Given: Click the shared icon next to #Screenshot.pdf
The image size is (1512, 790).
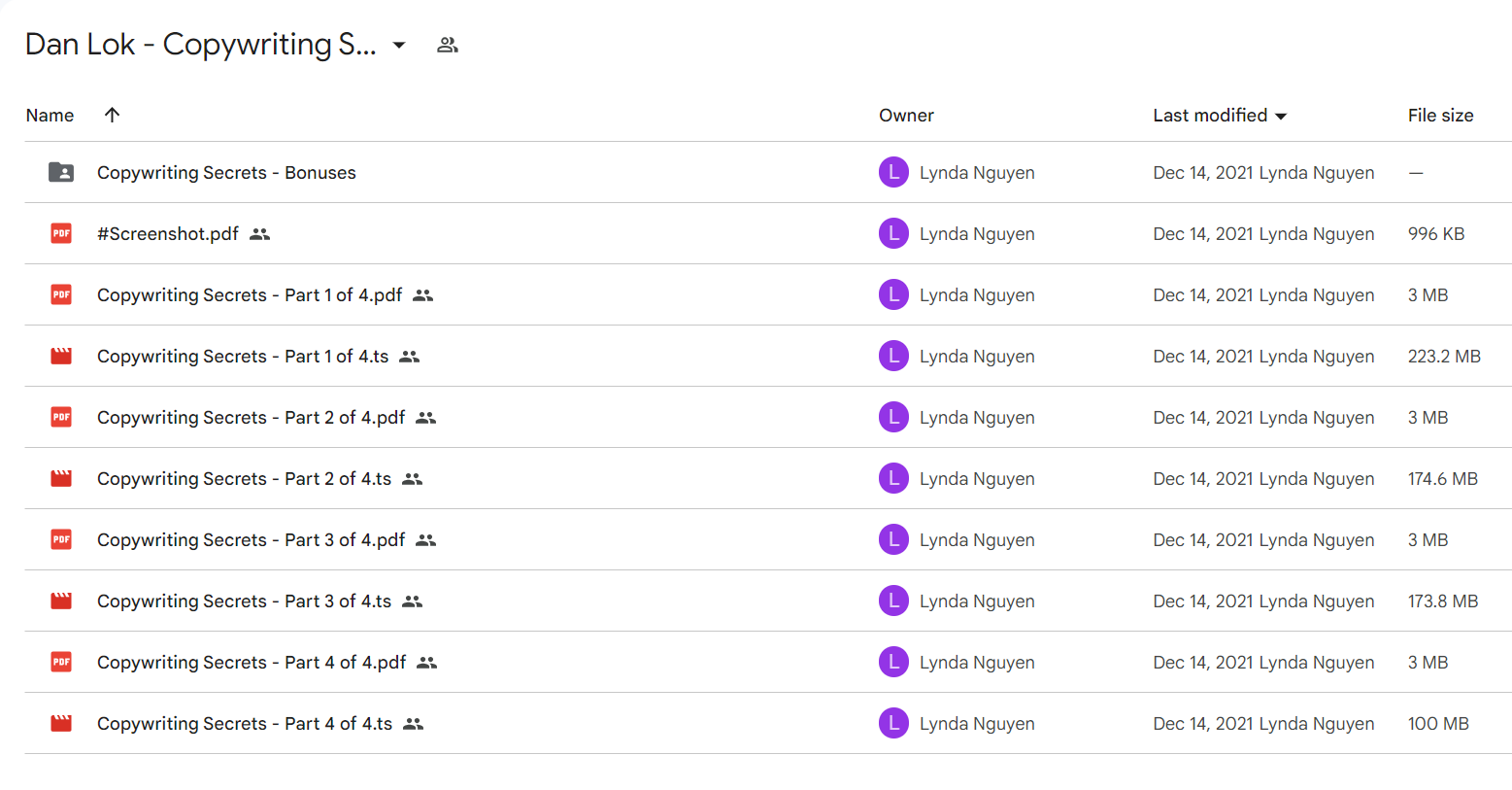Looking at the screenshot, I should pos(259,234).
